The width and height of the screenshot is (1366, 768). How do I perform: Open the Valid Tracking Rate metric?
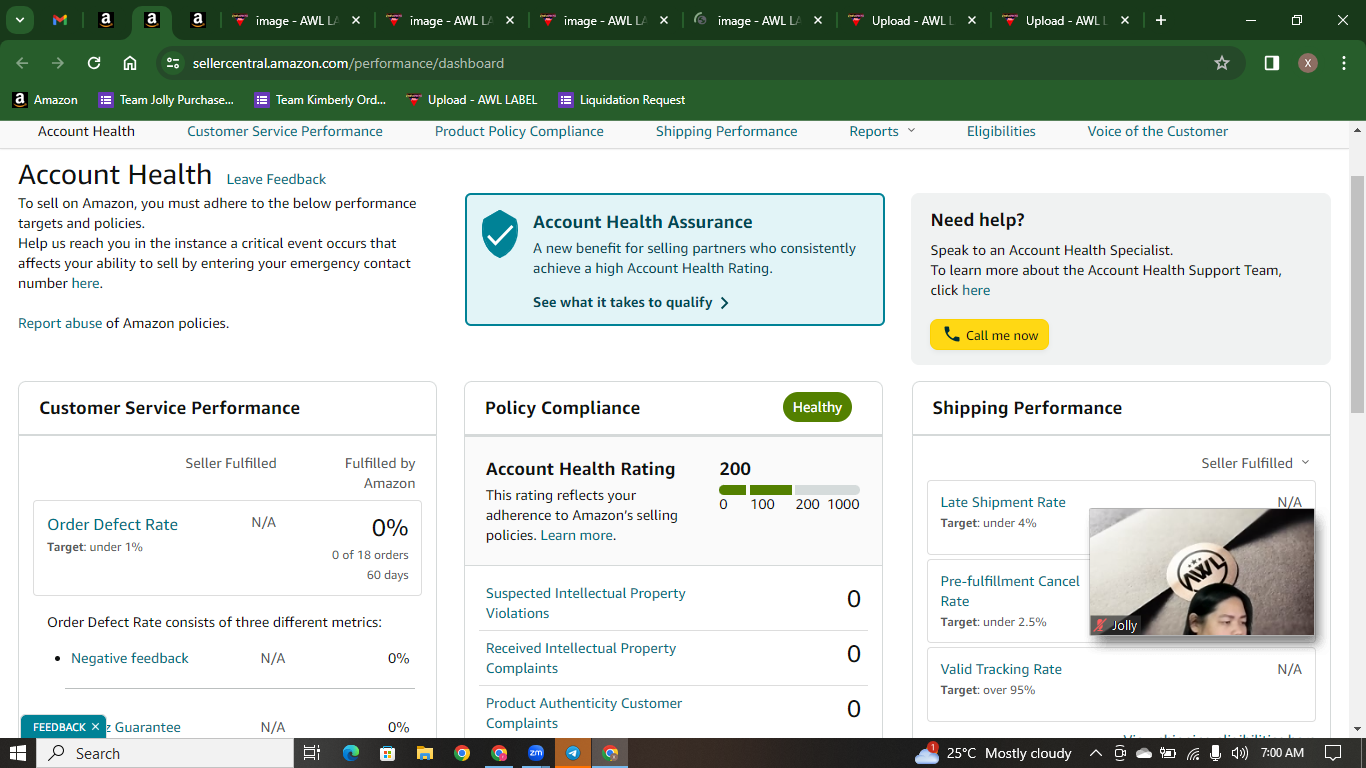[1001, 669]
